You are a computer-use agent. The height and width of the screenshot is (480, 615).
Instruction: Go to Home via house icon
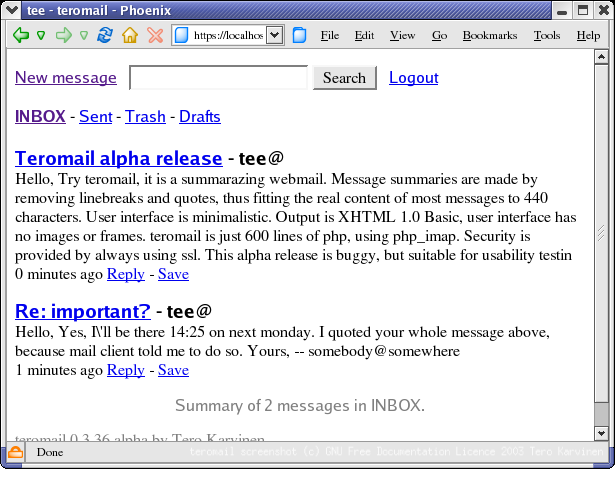tap(130, 35)
